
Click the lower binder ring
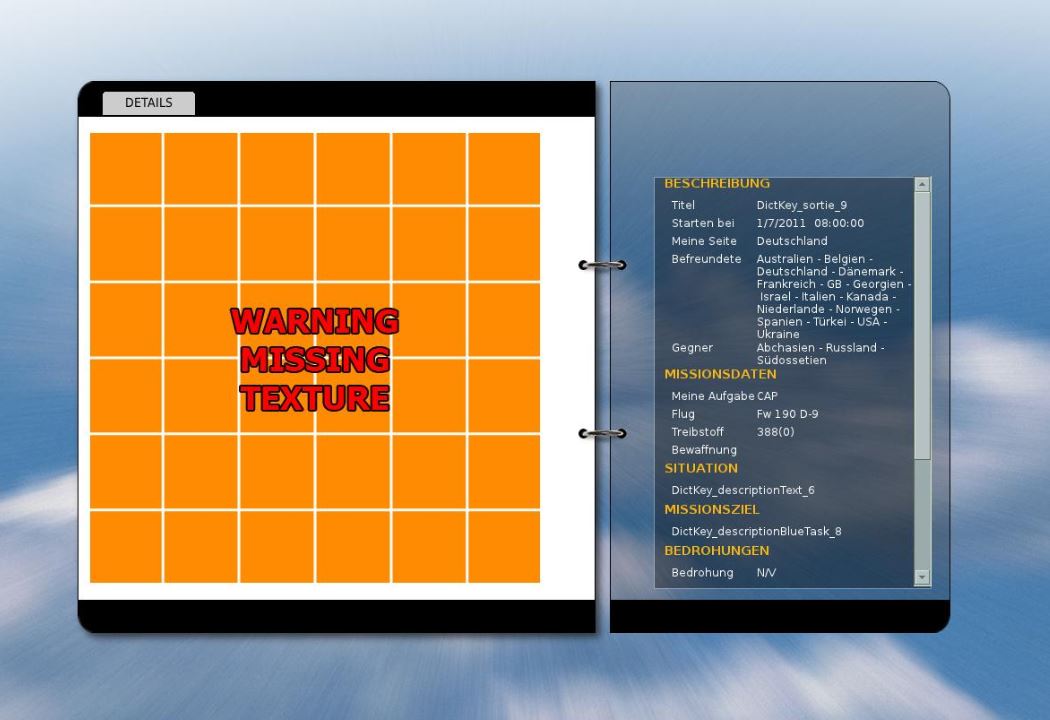(602, 433)
